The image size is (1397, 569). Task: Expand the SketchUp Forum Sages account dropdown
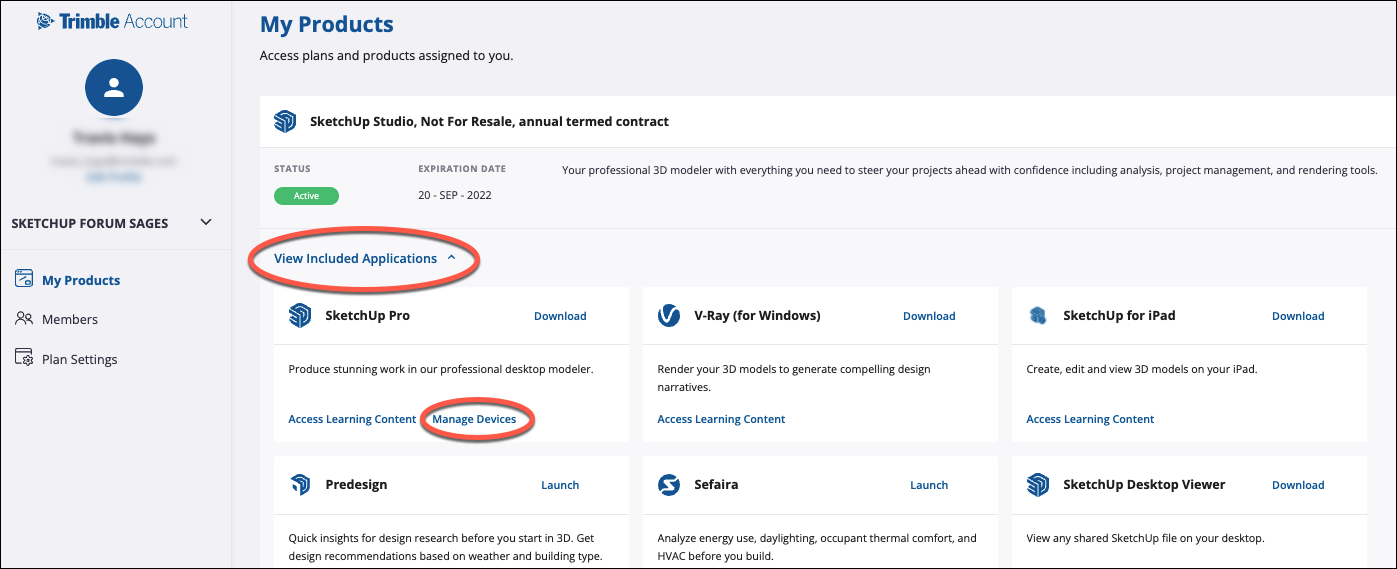tap(206, 222)
